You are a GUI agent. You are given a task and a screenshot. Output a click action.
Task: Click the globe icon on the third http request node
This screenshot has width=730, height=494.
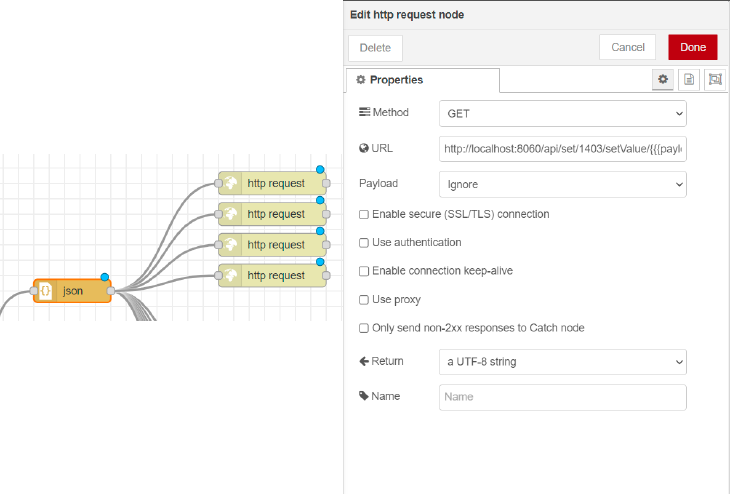pyautogui.click(x=230, y=244)
